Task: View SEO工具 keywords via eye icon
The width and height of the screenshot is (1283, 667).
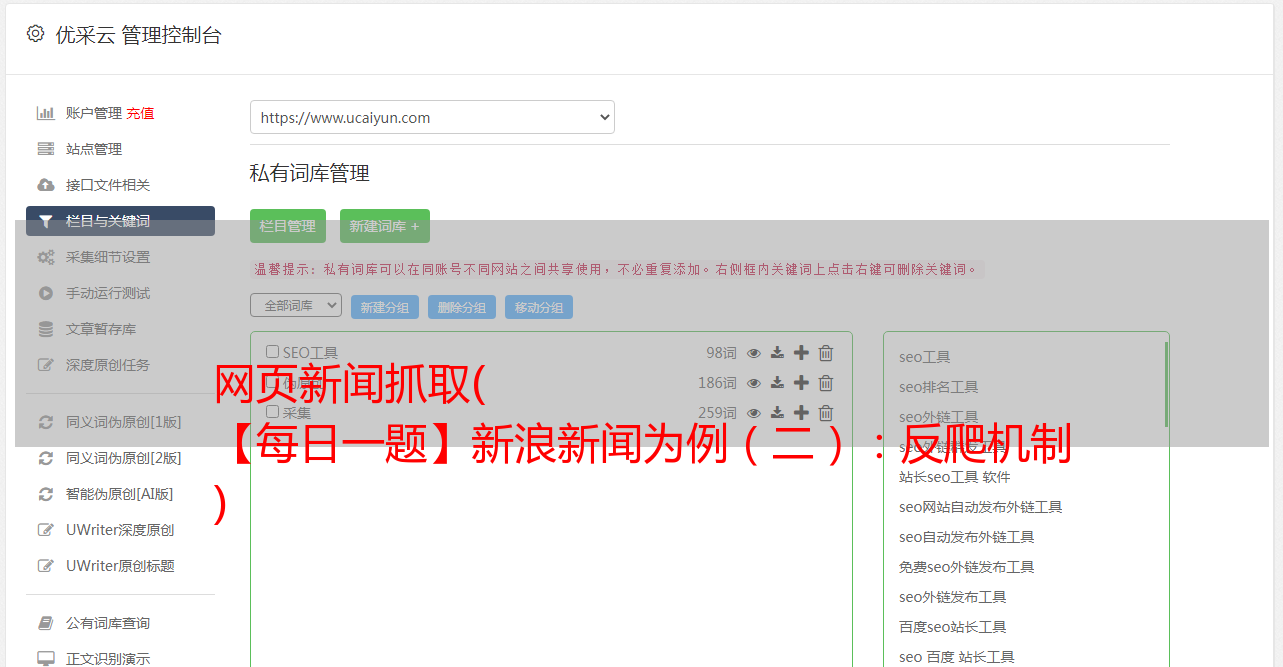Action: [754, 353]
